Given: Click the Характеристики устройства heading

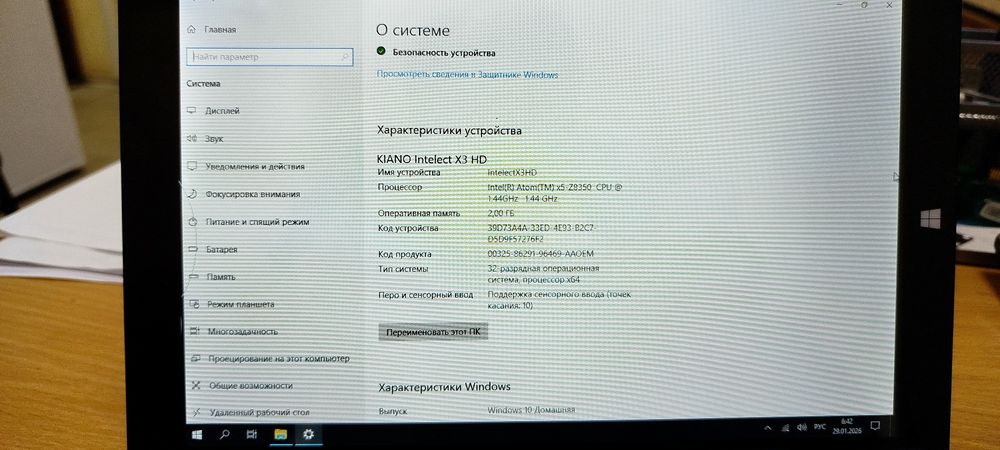Looking at the screenshot, I should (450, 131).
